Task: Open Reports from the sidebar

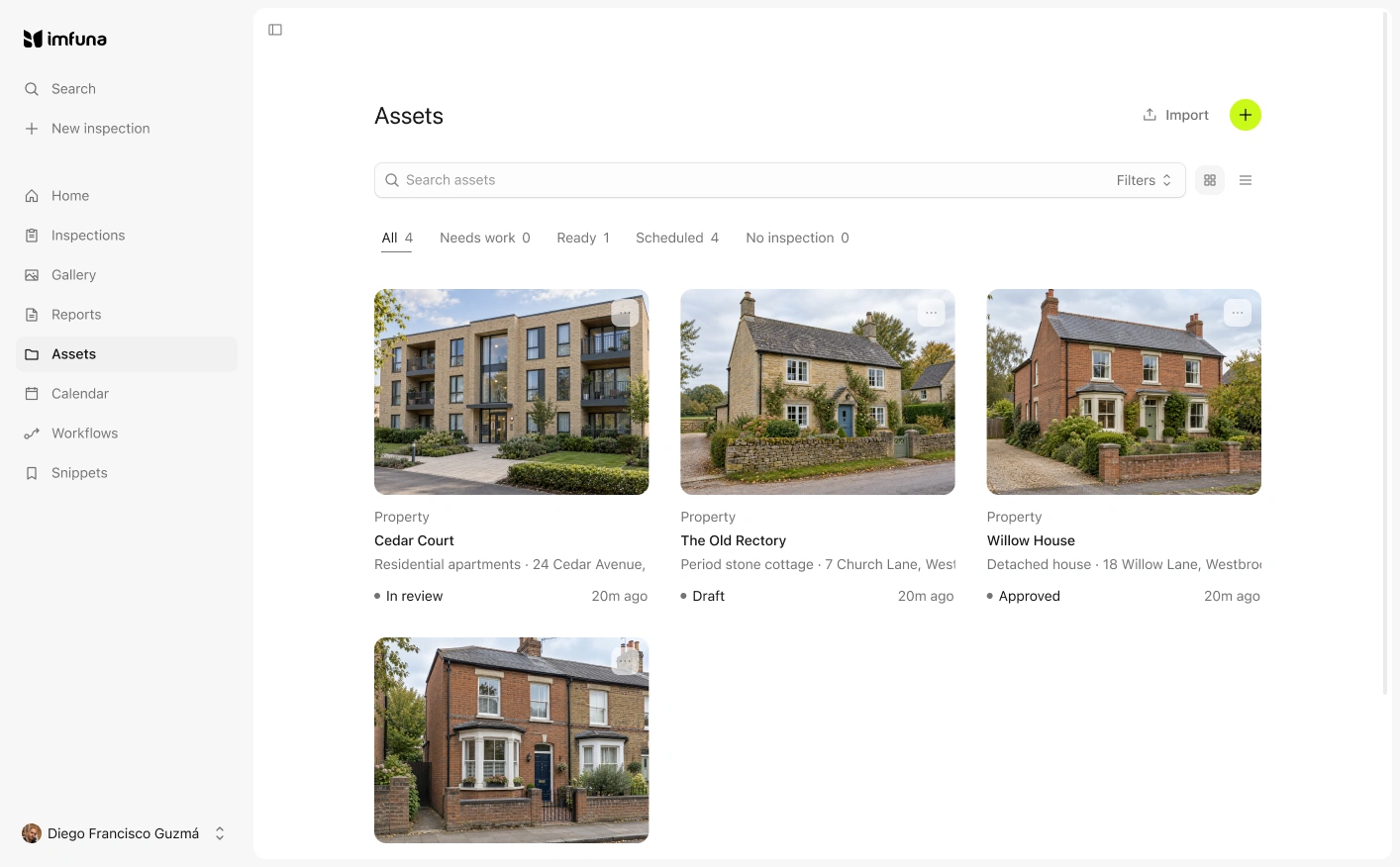Action: tap(127, 315)
